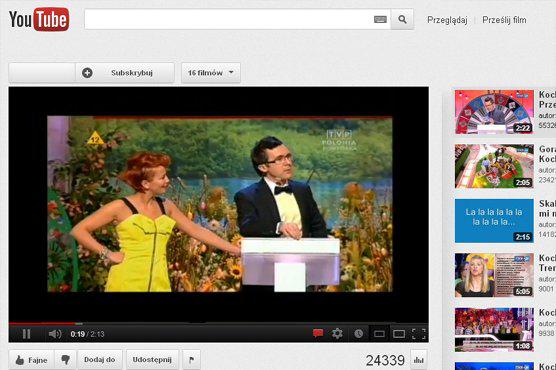Click the YouTube logo
556x370 pixels.
point(39,19)
